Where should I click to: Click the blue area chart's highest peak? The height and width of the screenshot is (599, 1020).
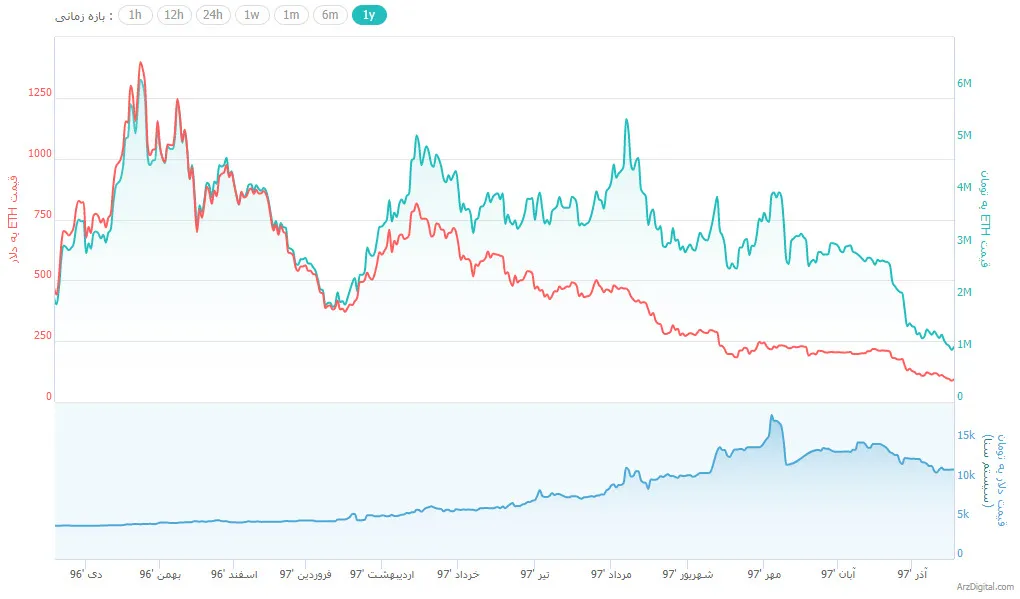[x=772, y=416]
